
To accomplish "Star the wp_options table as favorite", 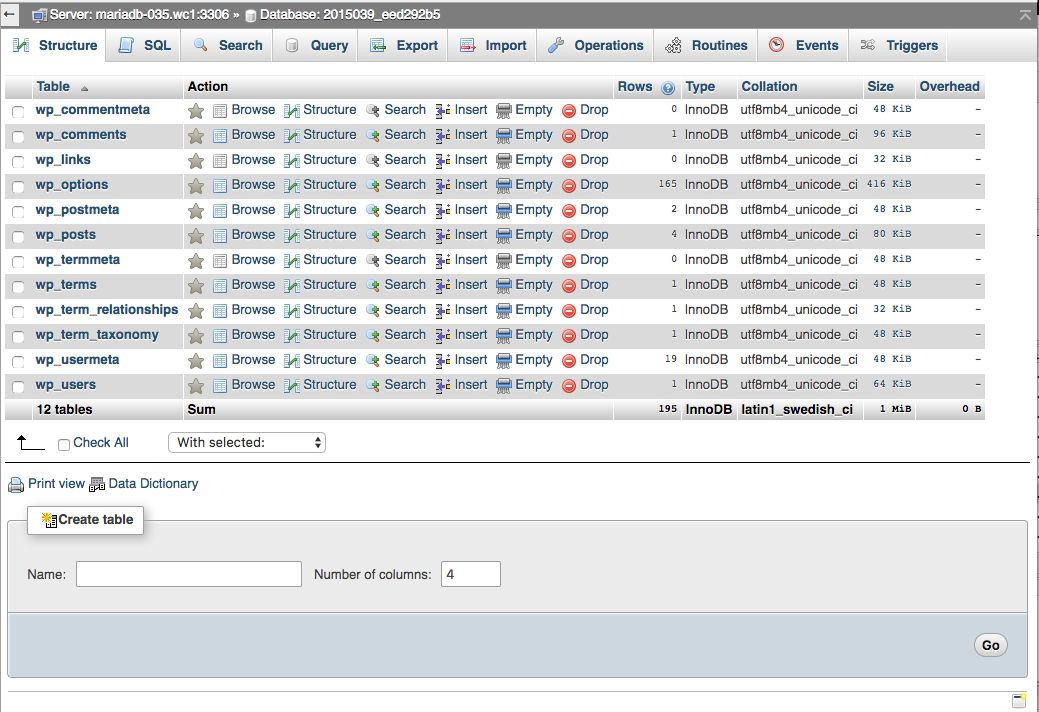I will click(x=195, y=185).
